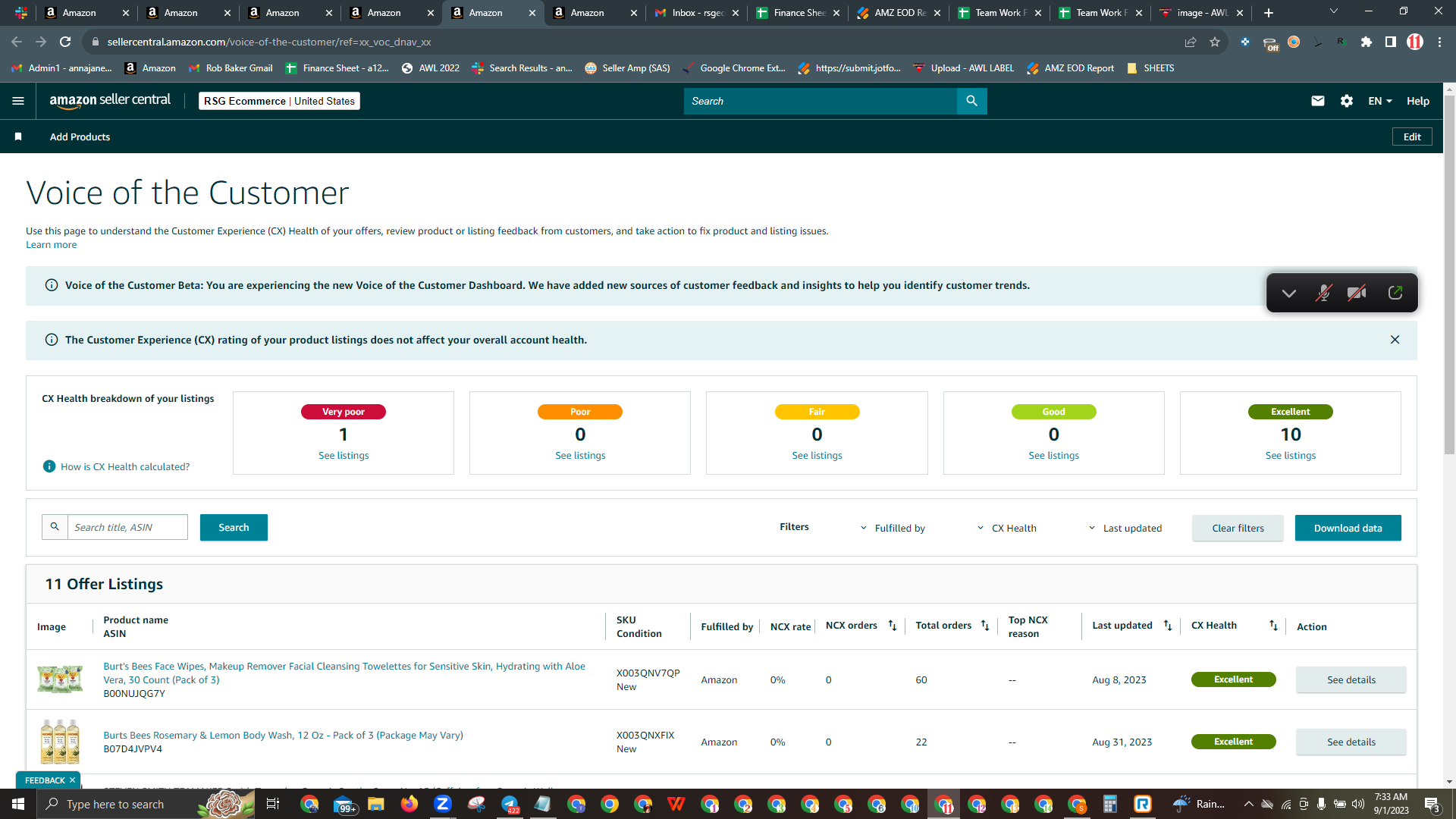Reload the page with browser refresh
The height and width of the screenshot is (819, 1456).
(65, 42)
